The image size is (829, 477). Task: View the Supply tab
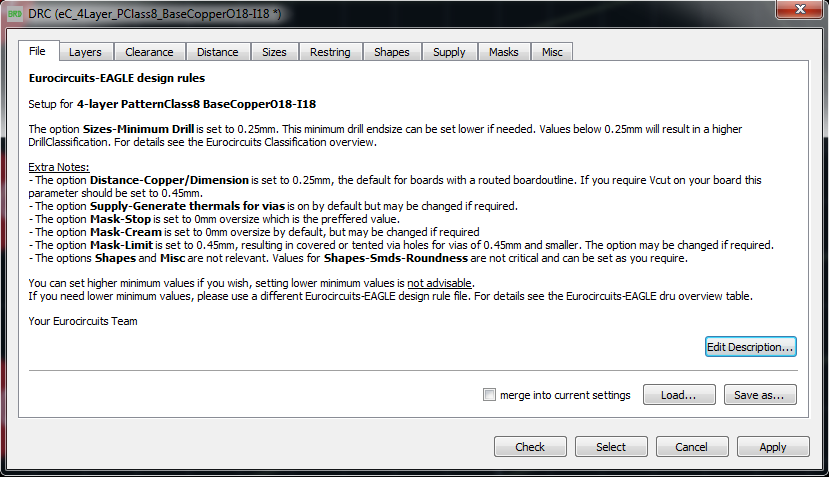449,52
